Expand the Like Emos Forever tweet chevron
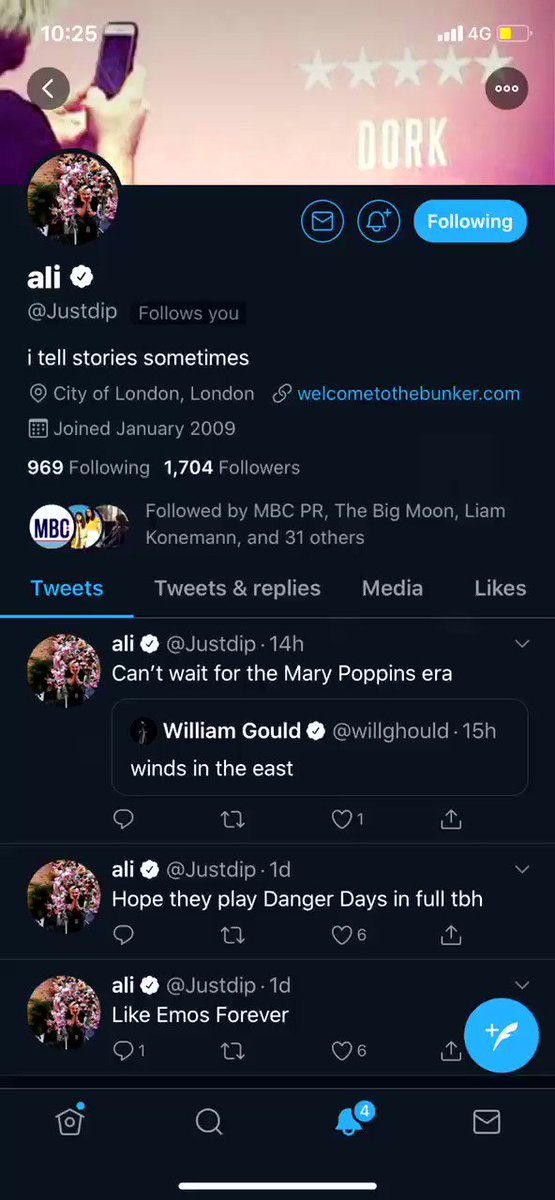The width and height of the screenshot is (555, 1200). (522, 985)
